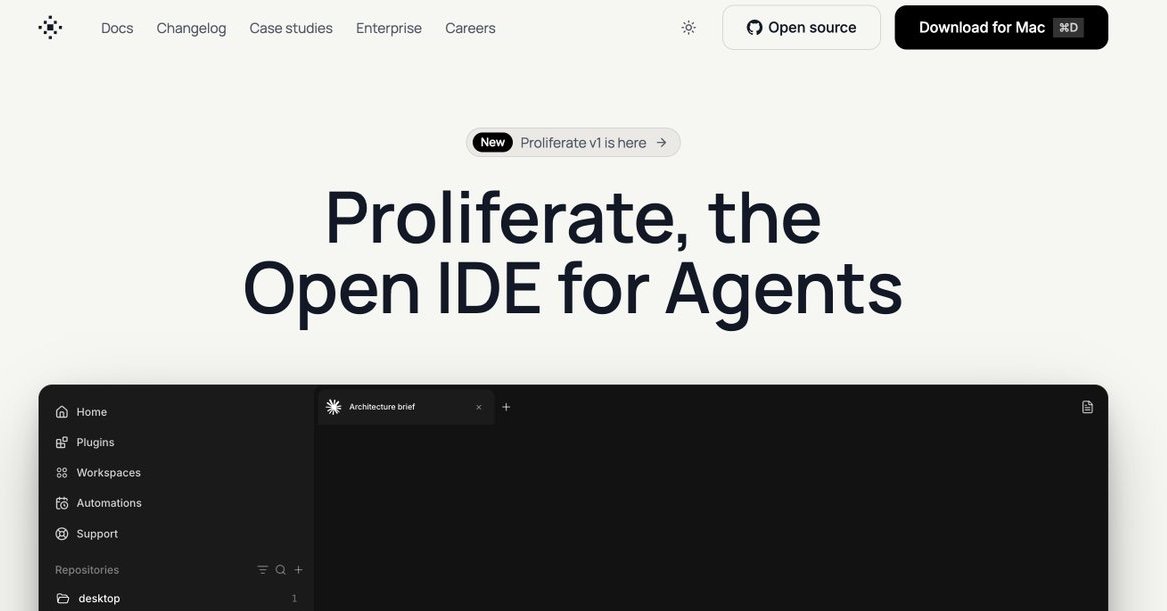Click the GitHub icon in Open source button
This screenshot has height=611, width=1167.
755,28
